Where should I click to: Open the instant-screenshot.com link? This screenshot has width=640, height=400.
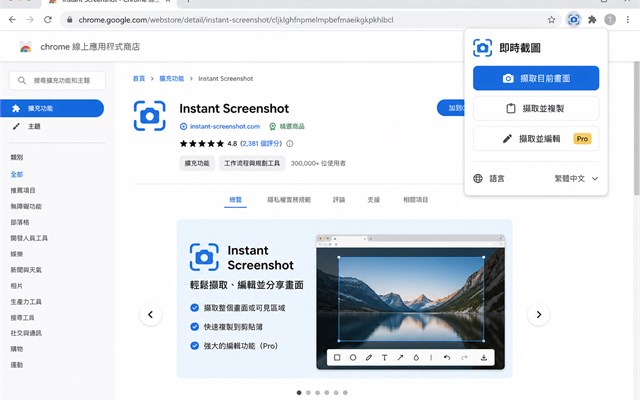click(x=224, y=127)
